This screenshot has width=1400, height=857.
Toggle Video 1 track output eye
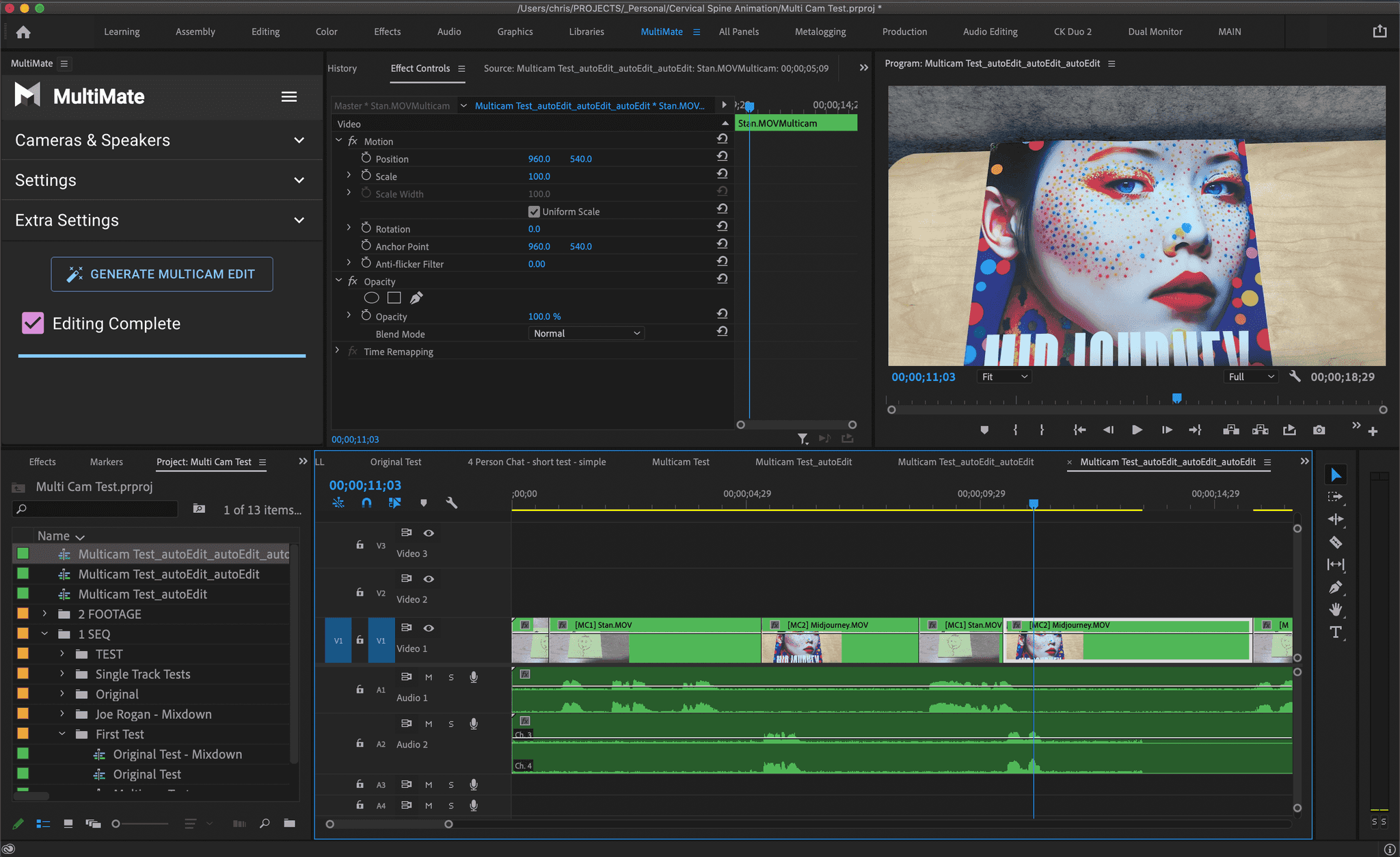coord(429,628)
